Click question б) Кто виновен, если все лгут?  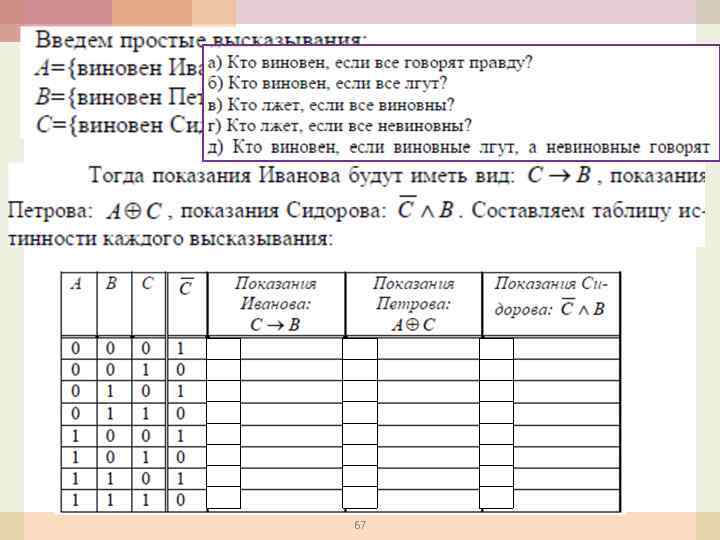pos(327,83)
